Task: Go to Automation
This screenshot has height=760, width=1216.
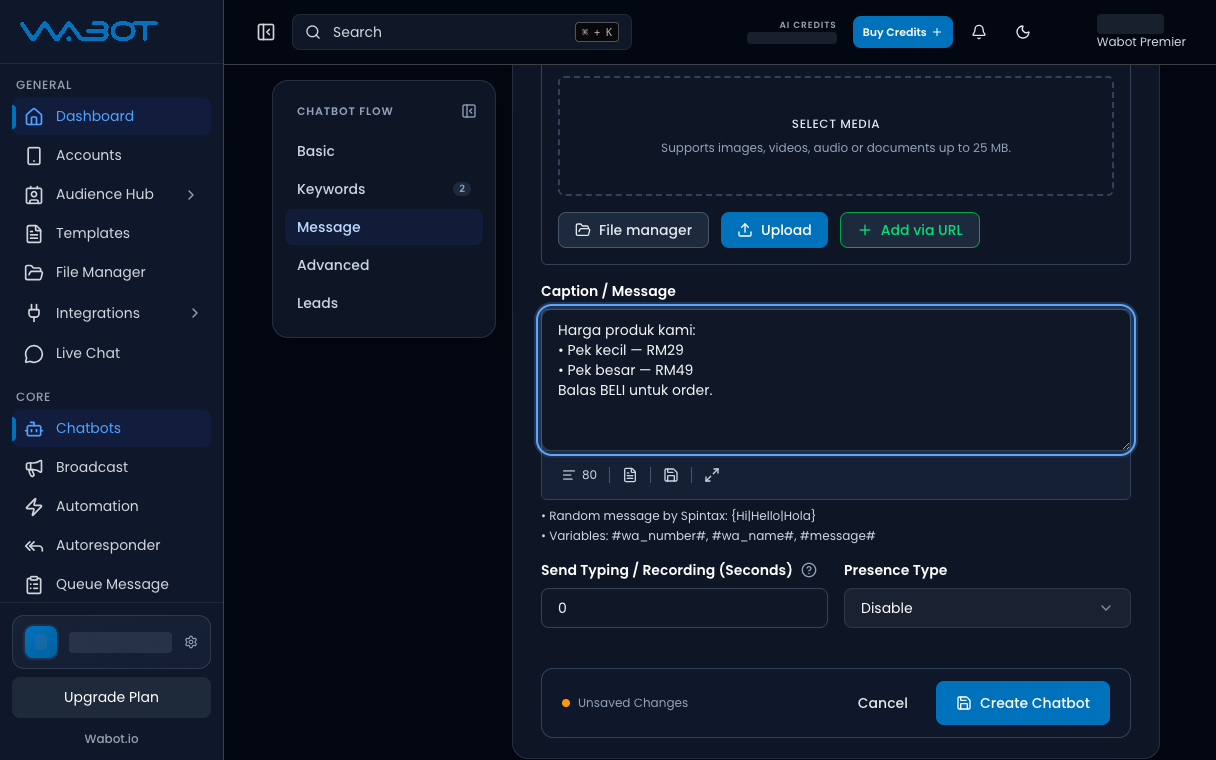Action: (111, 506)
